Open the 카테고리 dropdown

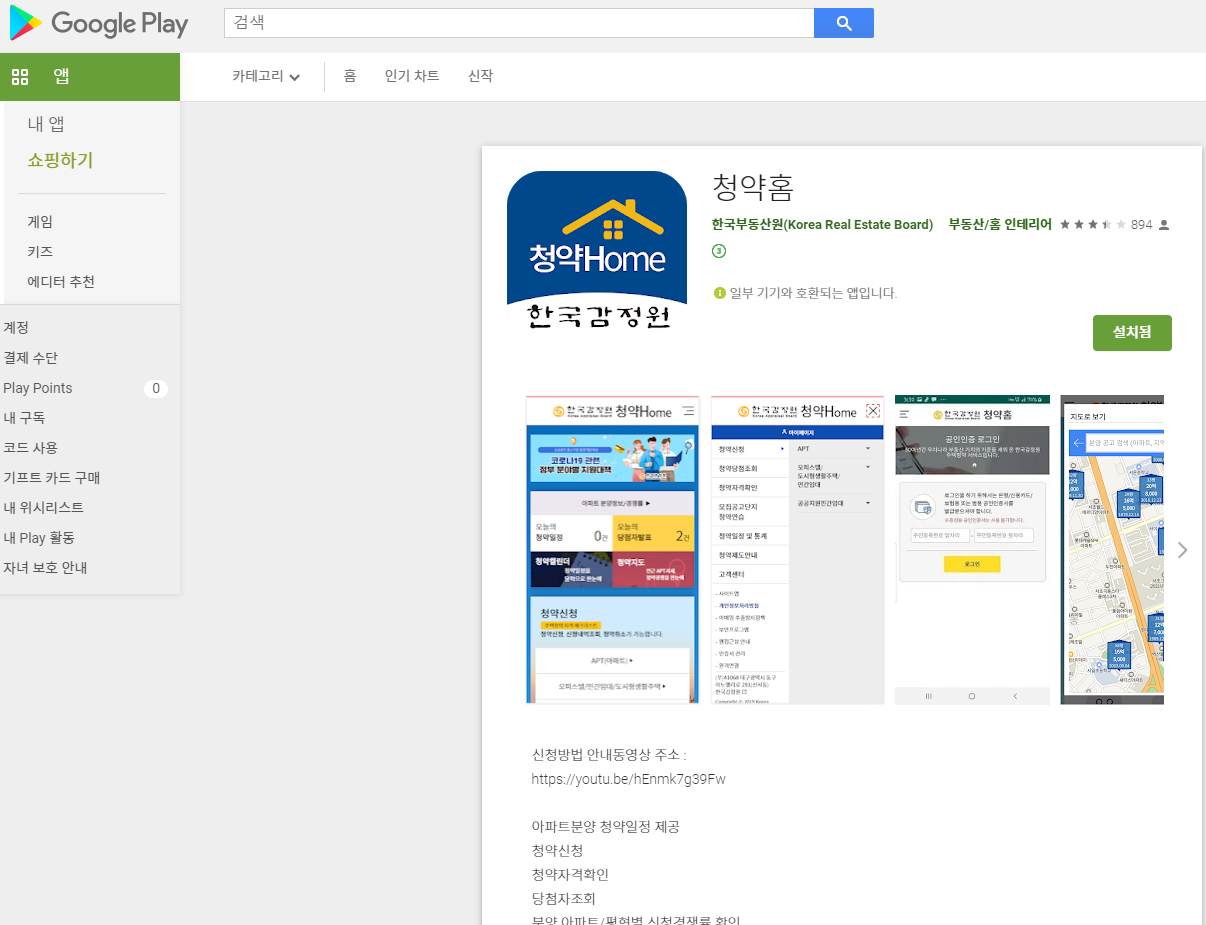(x=266, y=77)
